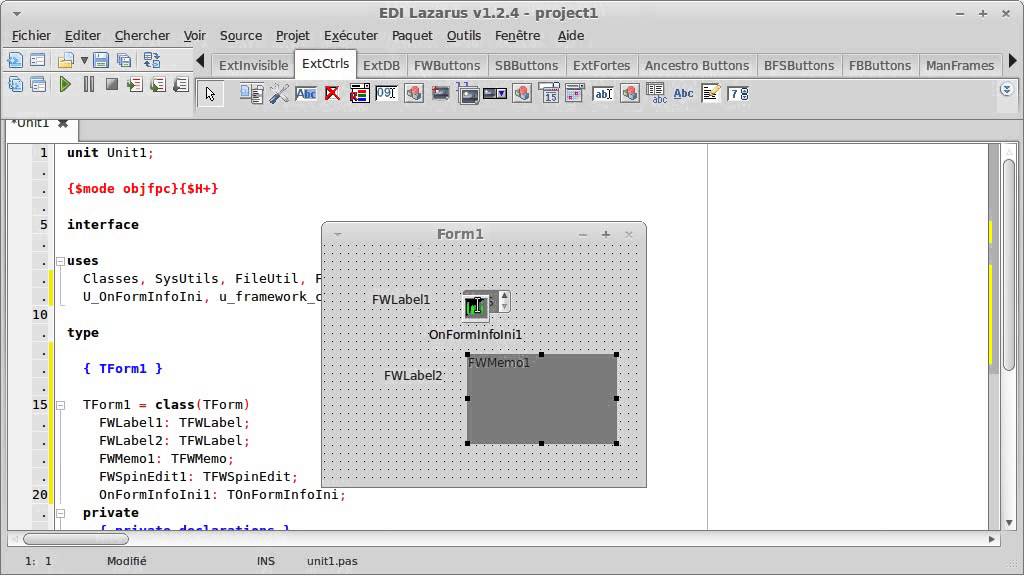
Task: Pick the image combo box component
Action: tap(495, 94)
